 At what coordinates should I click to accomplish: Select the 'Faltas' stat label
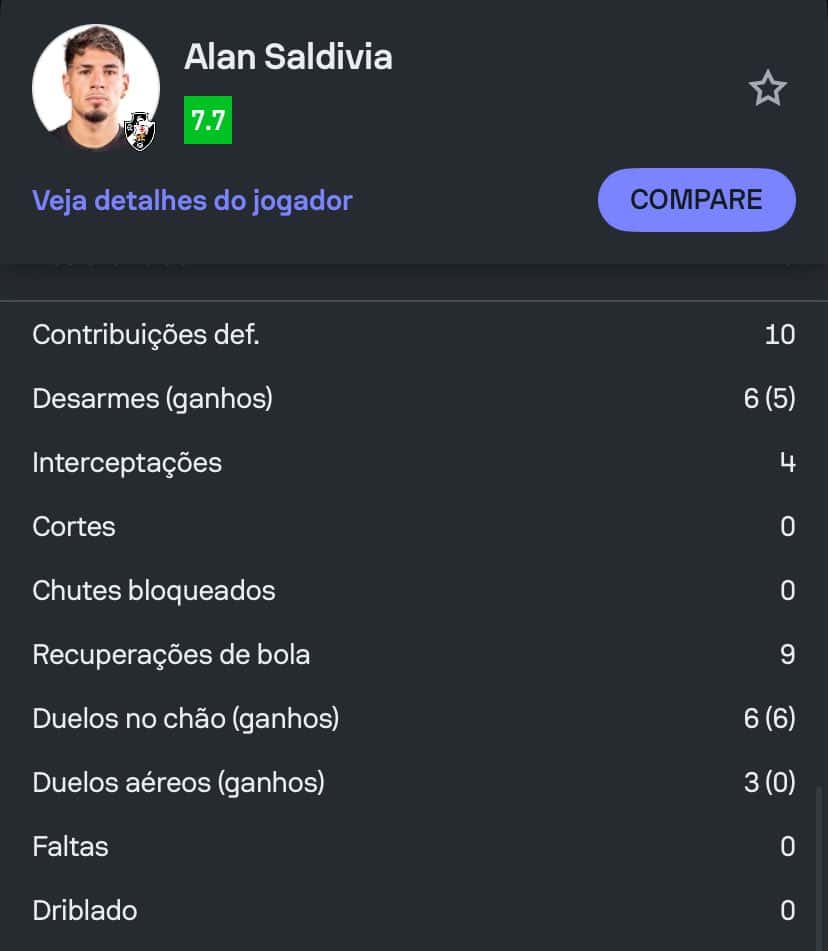(x=70, y=846)
